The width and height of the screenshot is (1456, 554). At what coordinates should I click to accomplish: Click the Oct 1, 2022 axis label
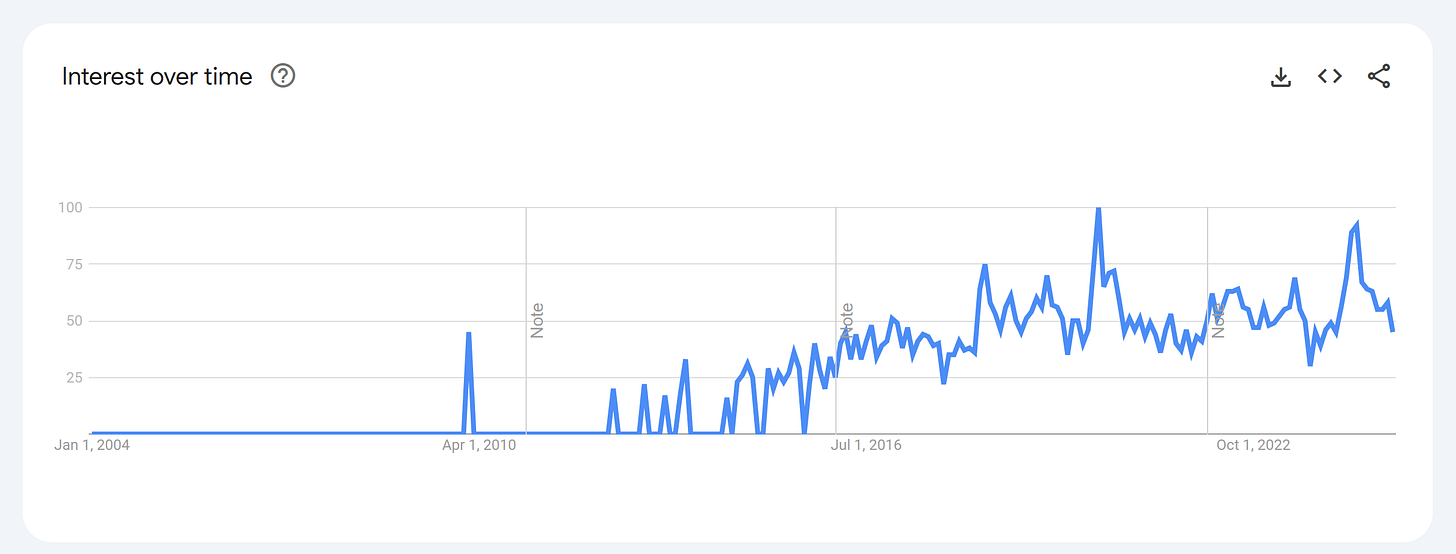point(1253,445)
